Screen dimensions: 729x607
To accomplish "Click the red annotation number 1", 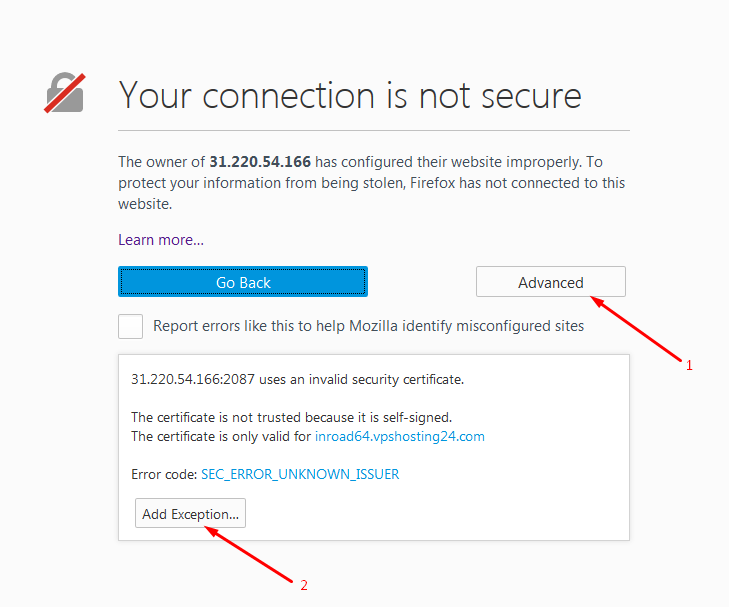I will [x=688, y=365].
